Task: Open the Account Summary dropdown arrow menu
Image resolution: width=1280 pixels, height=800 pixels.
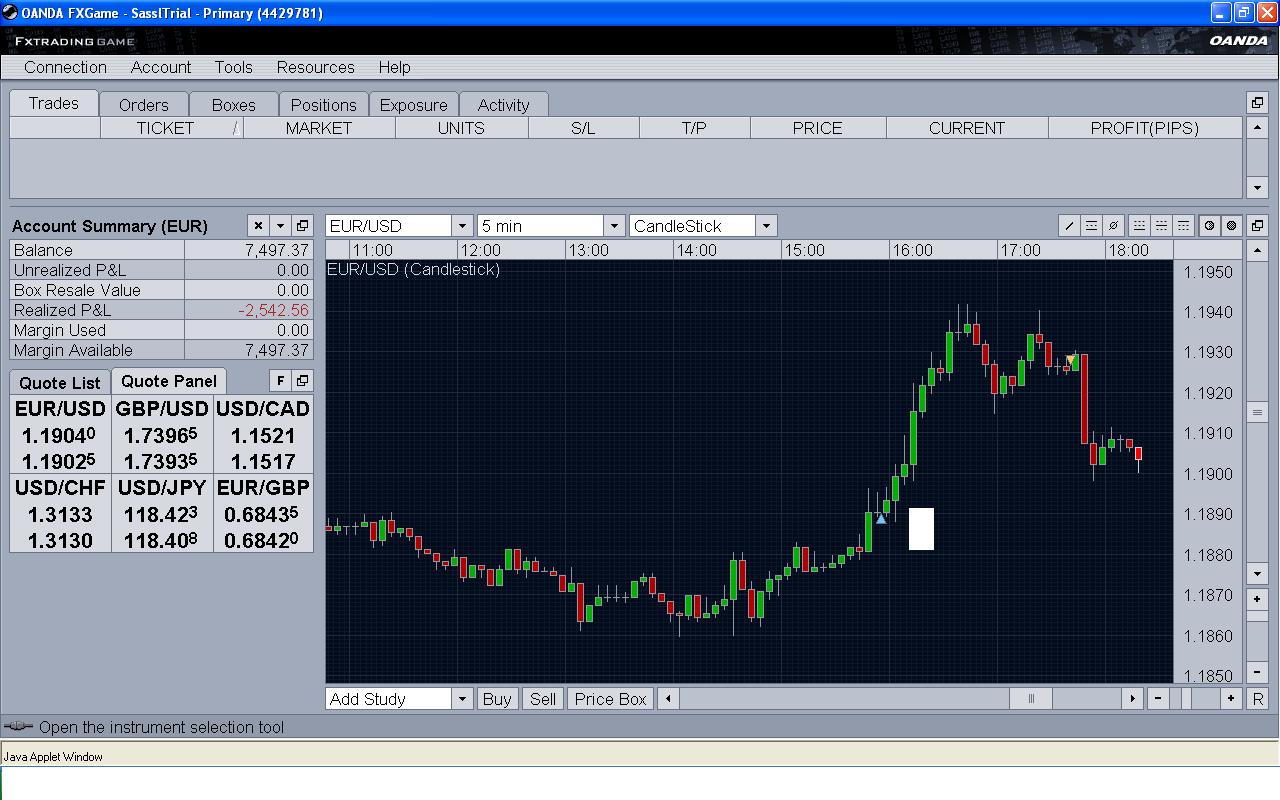Action: (x=280, y=226)
